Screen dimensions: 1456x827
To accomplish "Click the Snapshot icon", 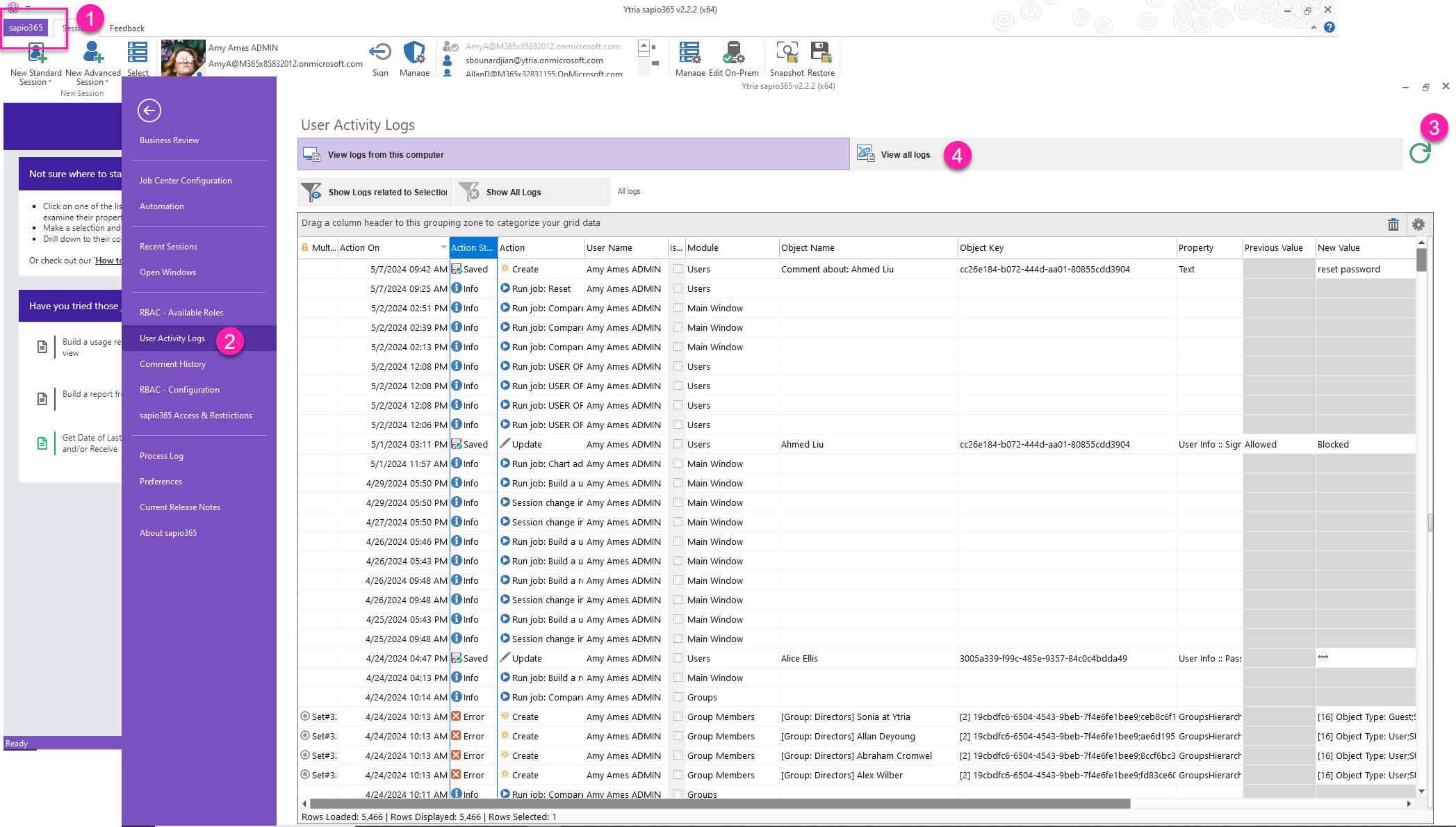I will tap(787, 54).
